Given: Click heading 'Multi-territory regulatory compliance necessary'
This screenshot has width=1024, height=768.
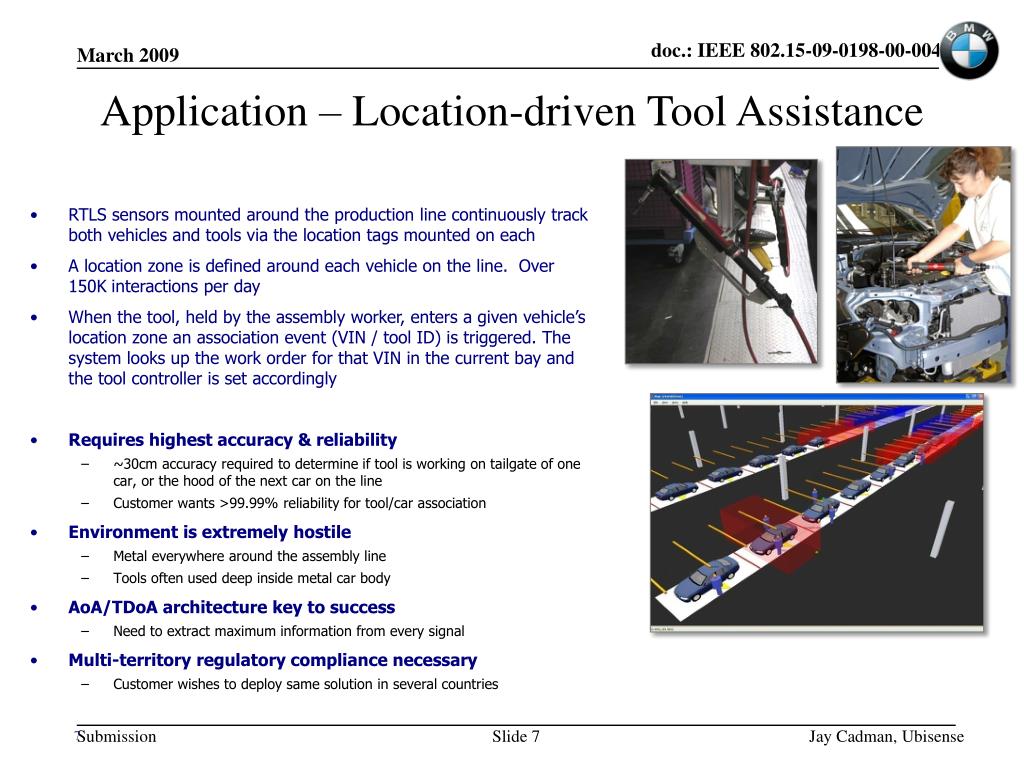Looking at the screenshot, I should 272,660.
